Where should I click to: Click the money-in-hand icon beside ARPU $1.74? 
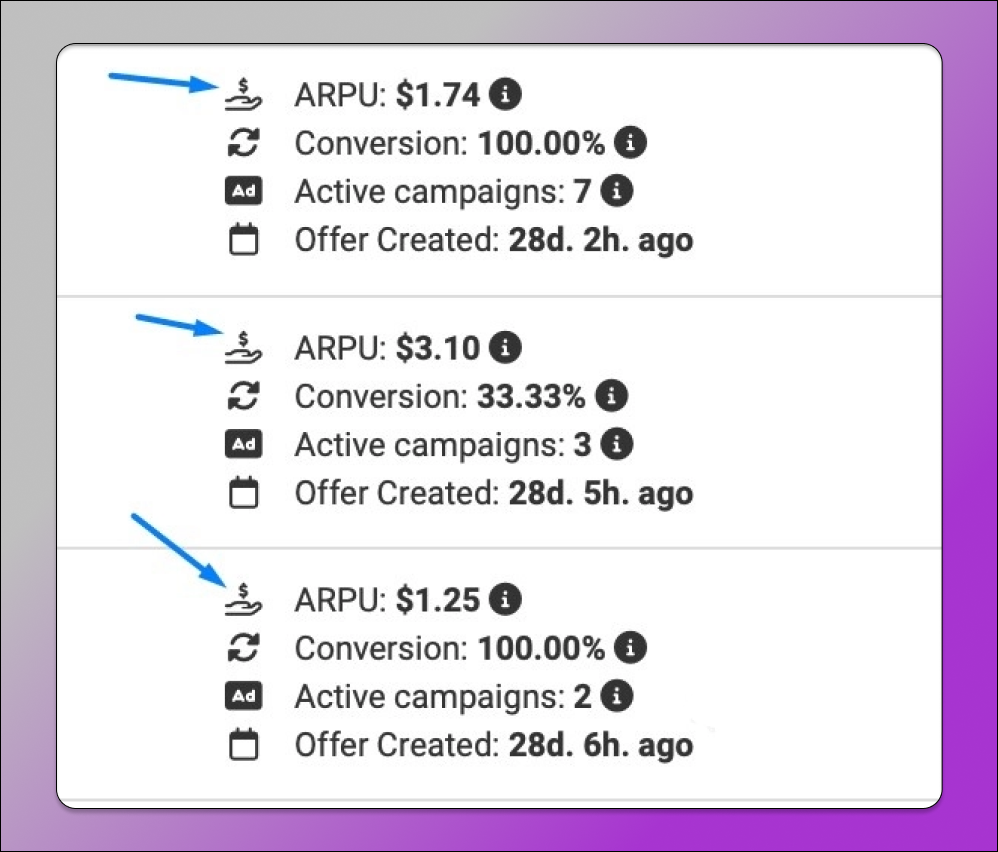242,95
